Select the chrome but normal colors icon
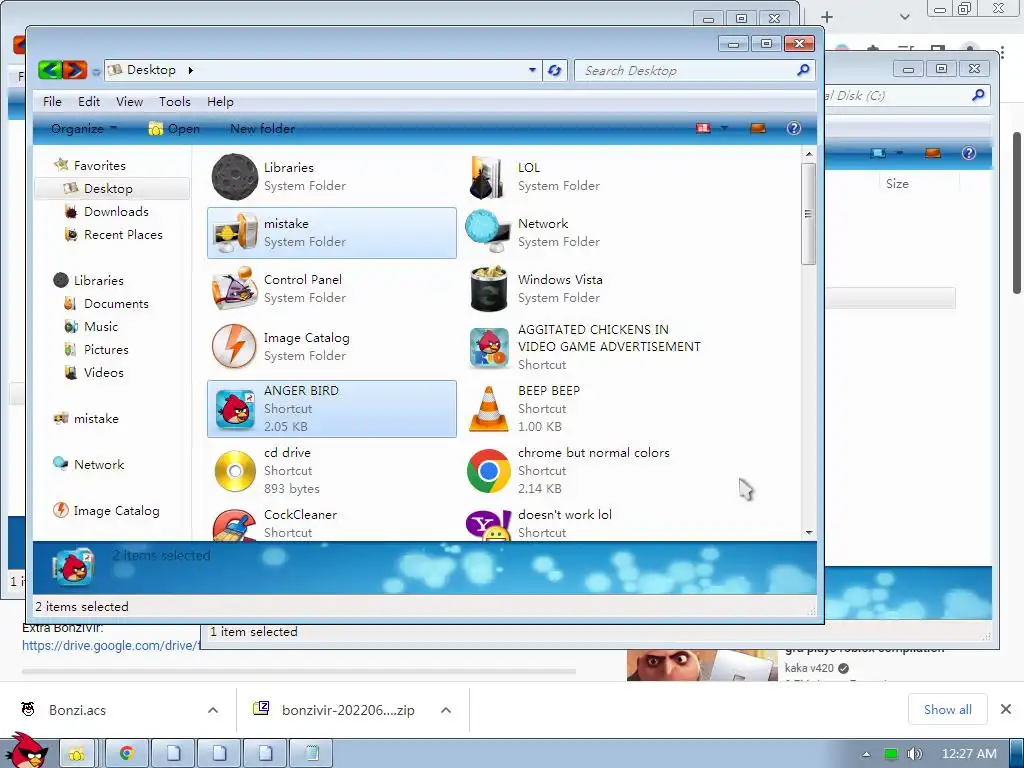 [488, 471]
